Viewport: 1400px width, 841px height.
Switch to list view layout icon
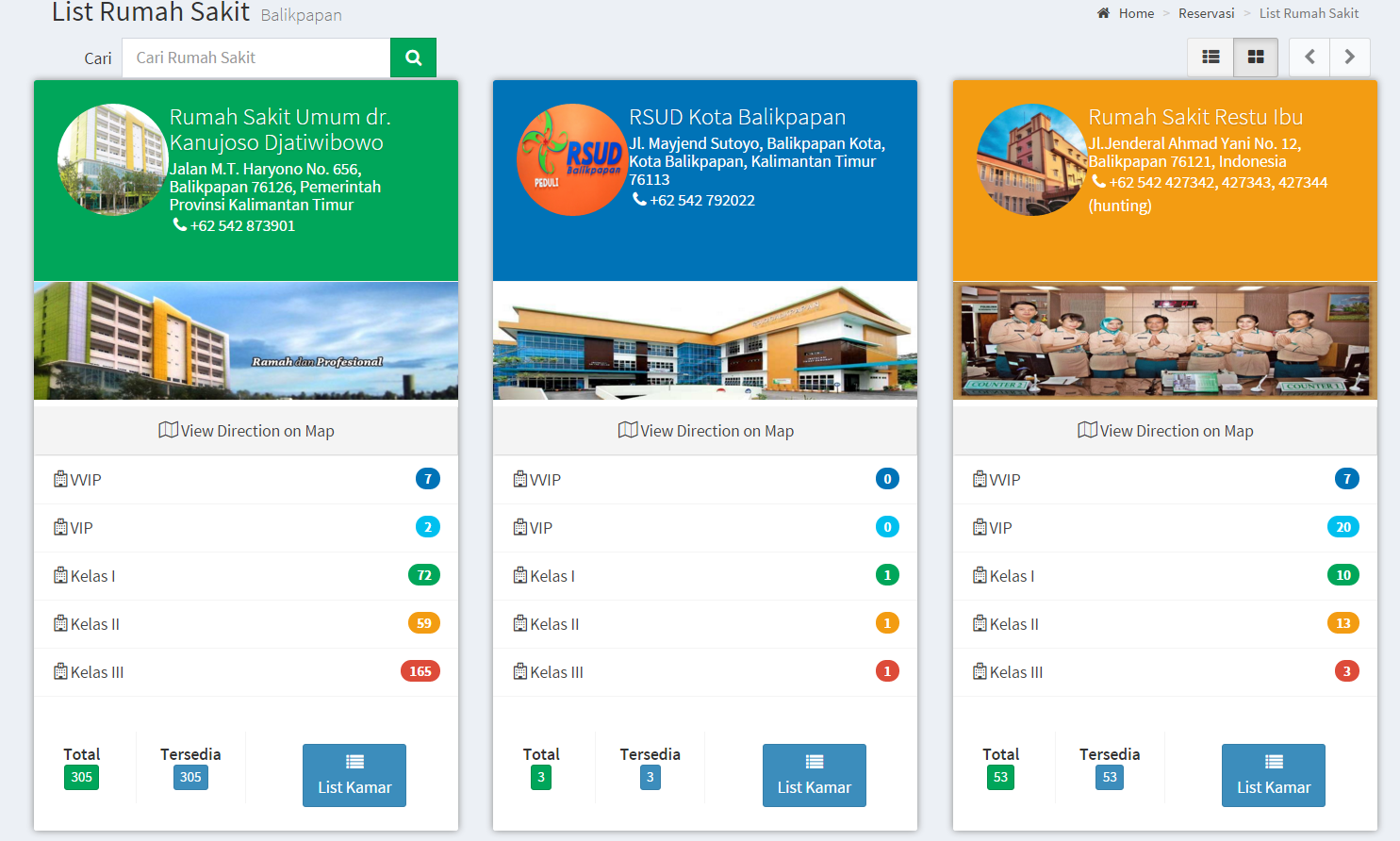tap(1211, 58)
